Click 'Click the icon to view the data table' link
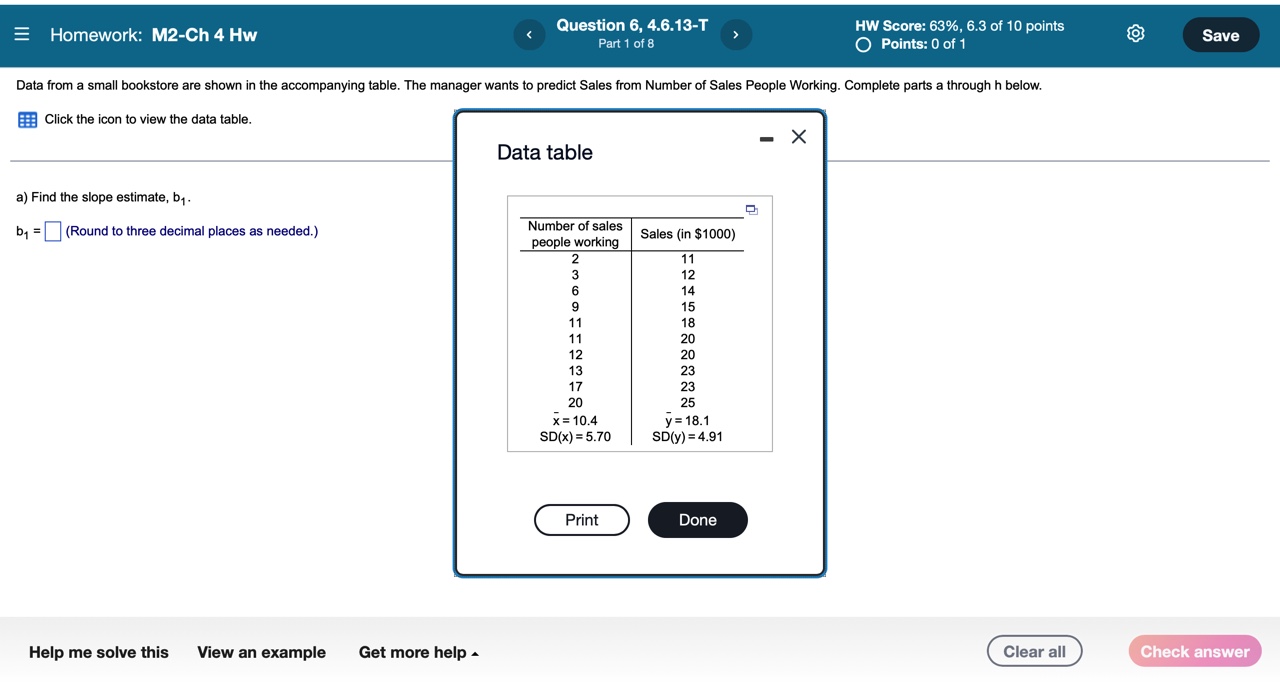 148,119
